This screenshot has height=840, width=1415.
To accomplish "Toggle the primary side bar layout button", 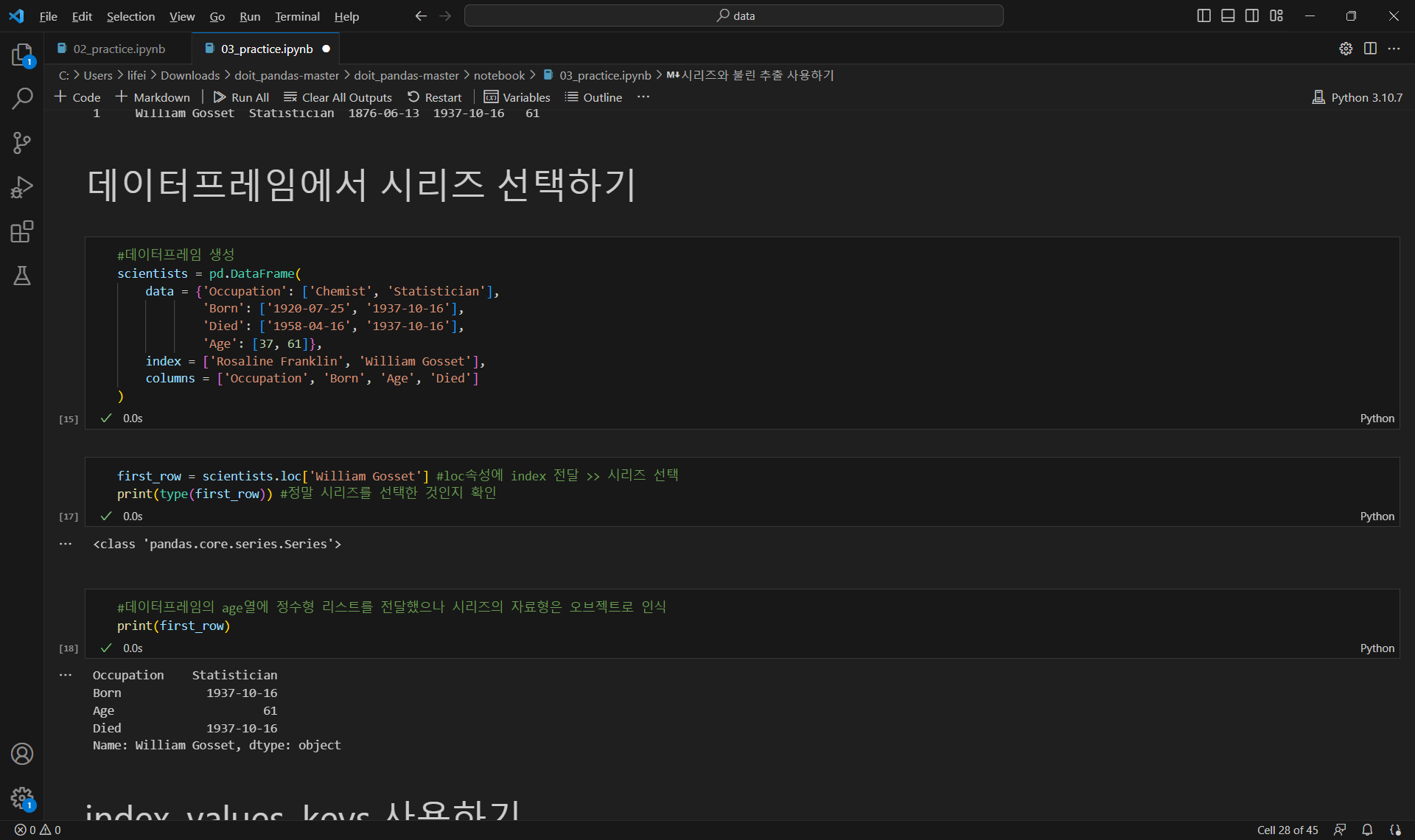I will point(1203,15).
